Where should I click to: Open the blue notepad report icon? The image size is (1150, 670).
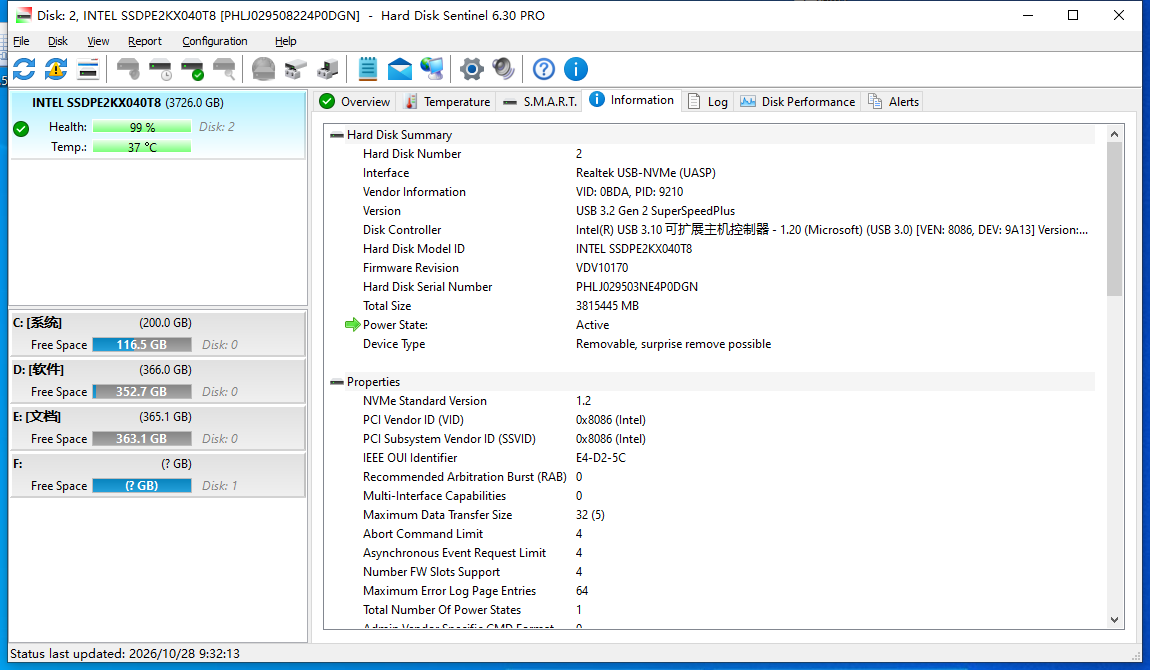367,70
